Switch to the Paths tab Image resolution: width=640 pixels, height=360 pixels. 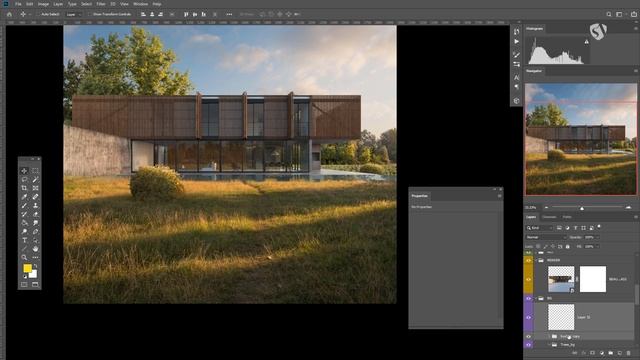pyautogui.click(x=567, y=217)
